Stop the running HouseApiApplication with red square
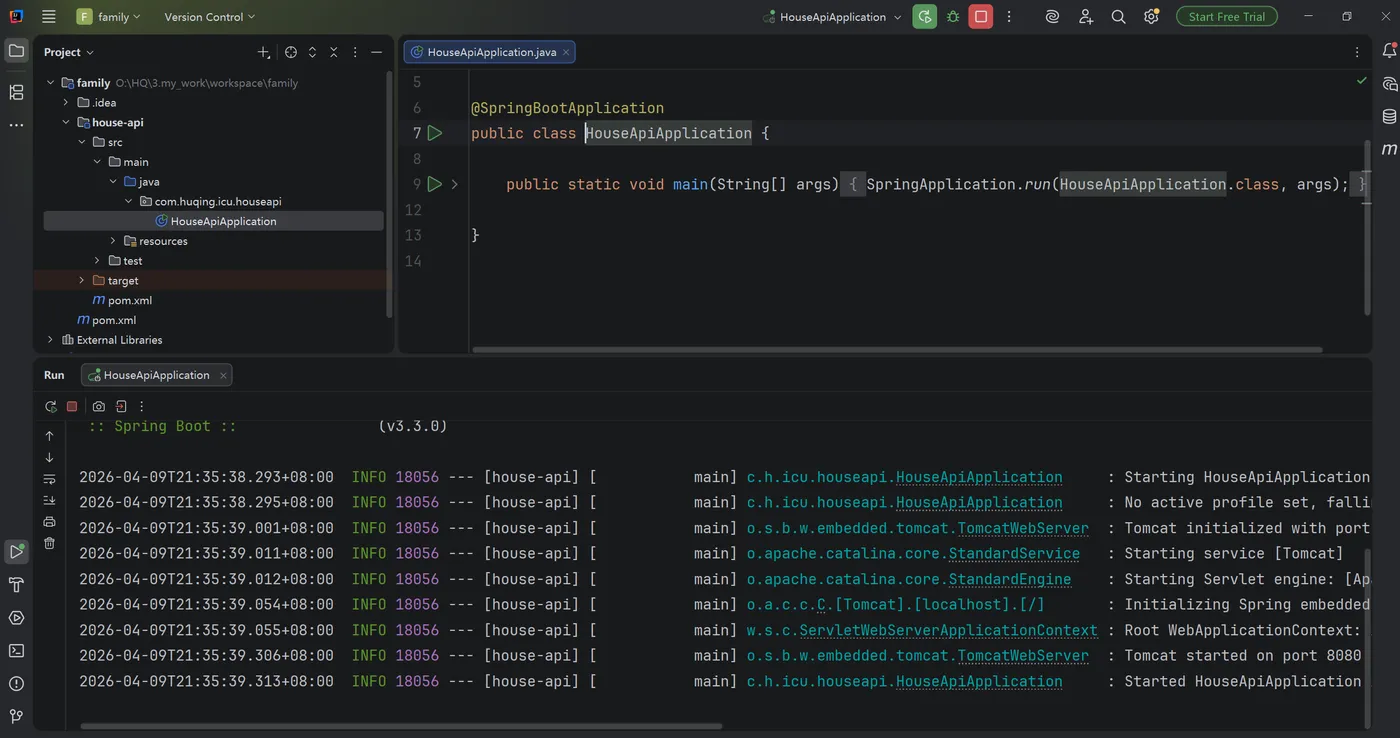Screen dimensions: 1400x738 [981, 17]
